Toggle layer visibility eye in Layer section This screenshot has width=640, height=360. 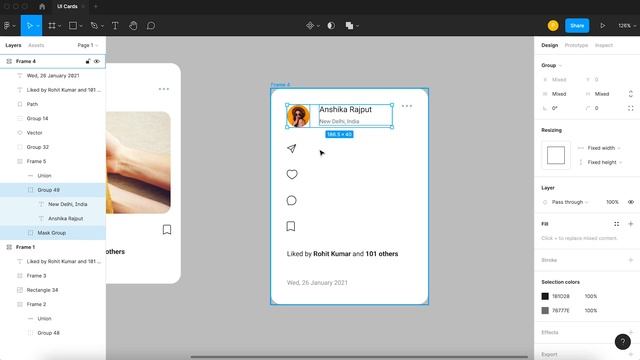(631, 202)
